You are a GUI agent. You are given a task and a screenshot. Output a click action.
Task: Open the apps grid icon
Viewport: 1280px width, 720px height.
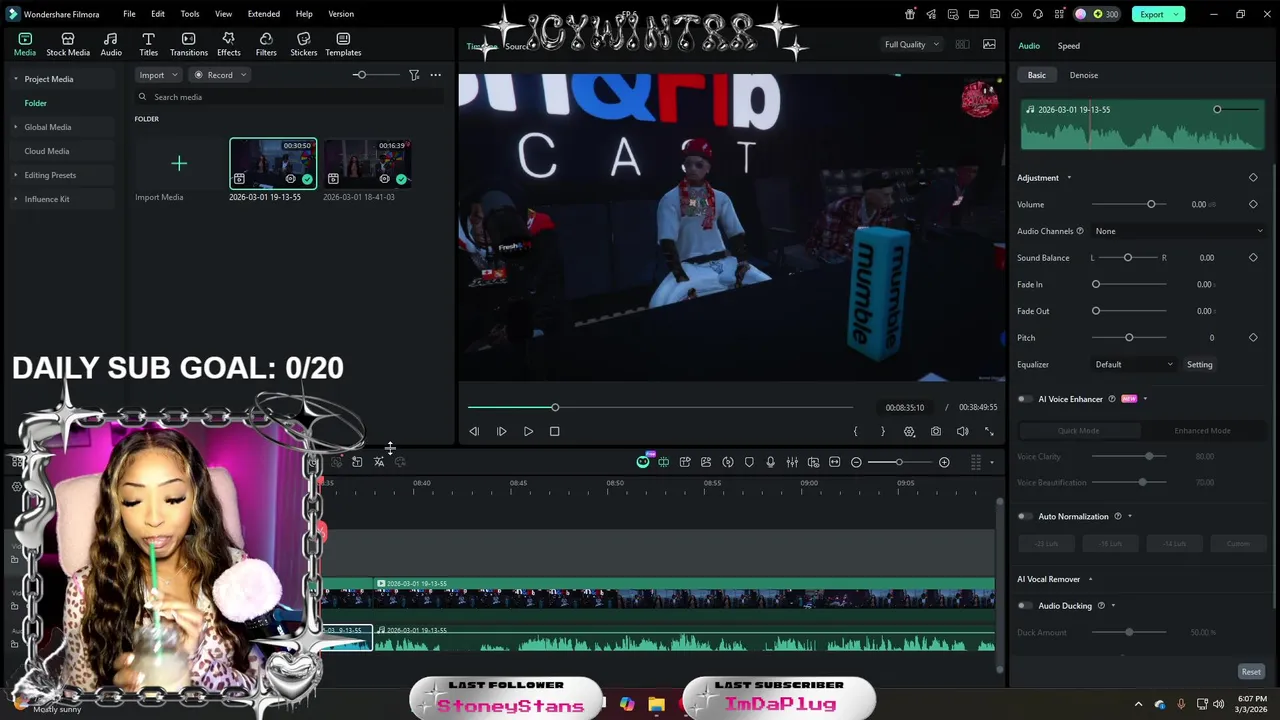pos(1060,14)
